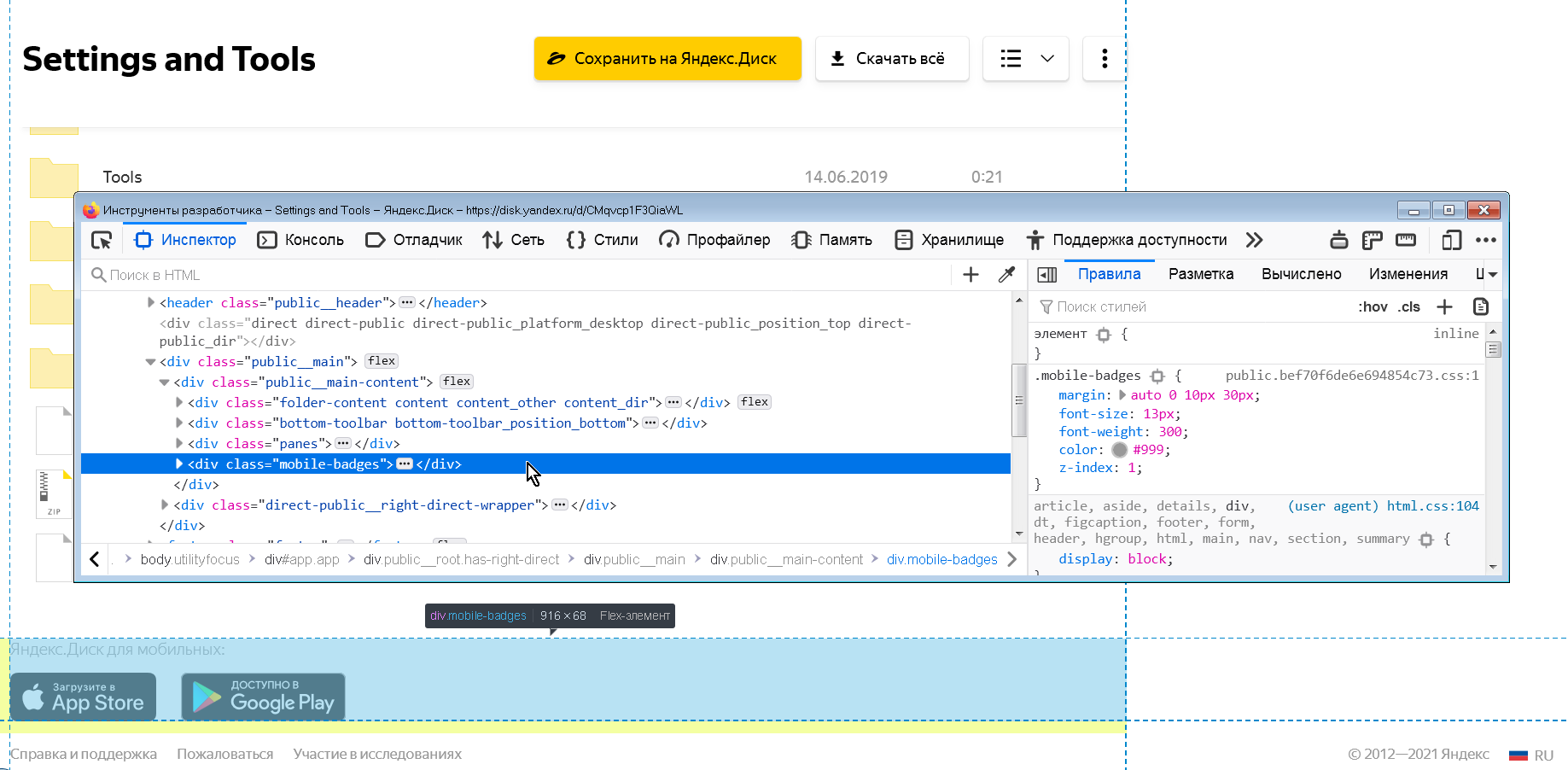
Task: Select the element picker tool in Inspector
Action: pyautogui.click(x=102, y=240)
